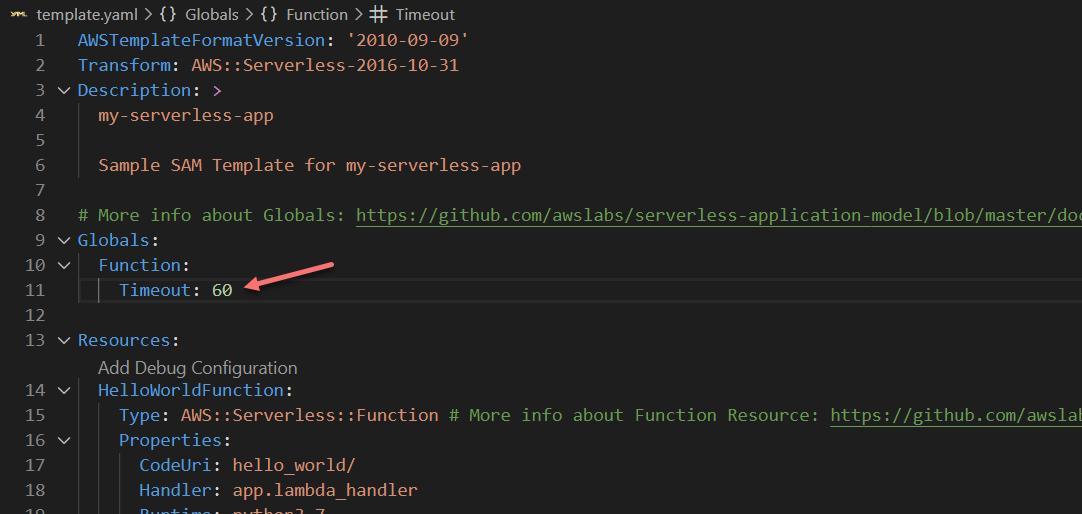
Task: Click the Function braces icon in breadcrumb
Action: (269, 15)
